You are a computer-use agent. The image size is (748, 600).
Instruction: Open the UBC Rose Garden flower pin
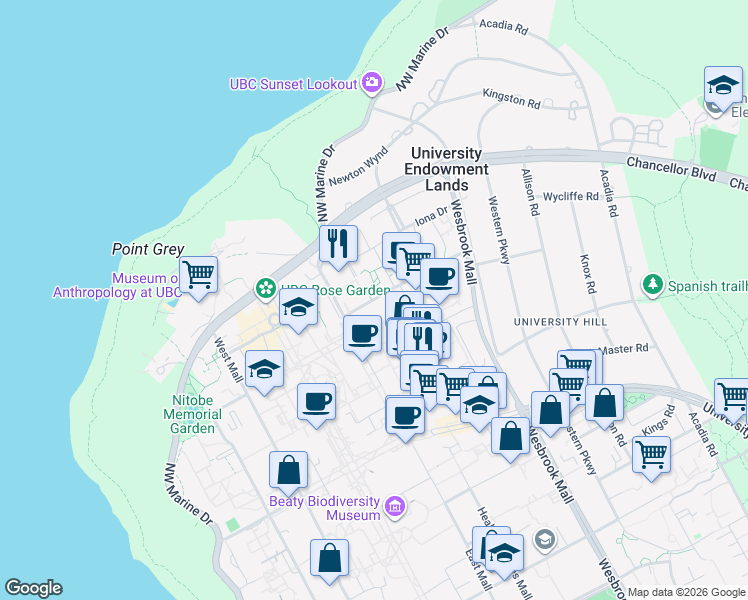pos(266,289)
